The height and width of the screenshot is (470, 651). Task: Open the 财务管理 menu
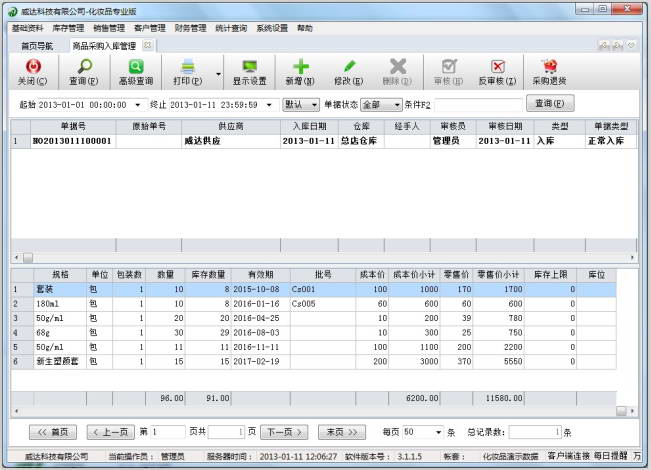190,28
